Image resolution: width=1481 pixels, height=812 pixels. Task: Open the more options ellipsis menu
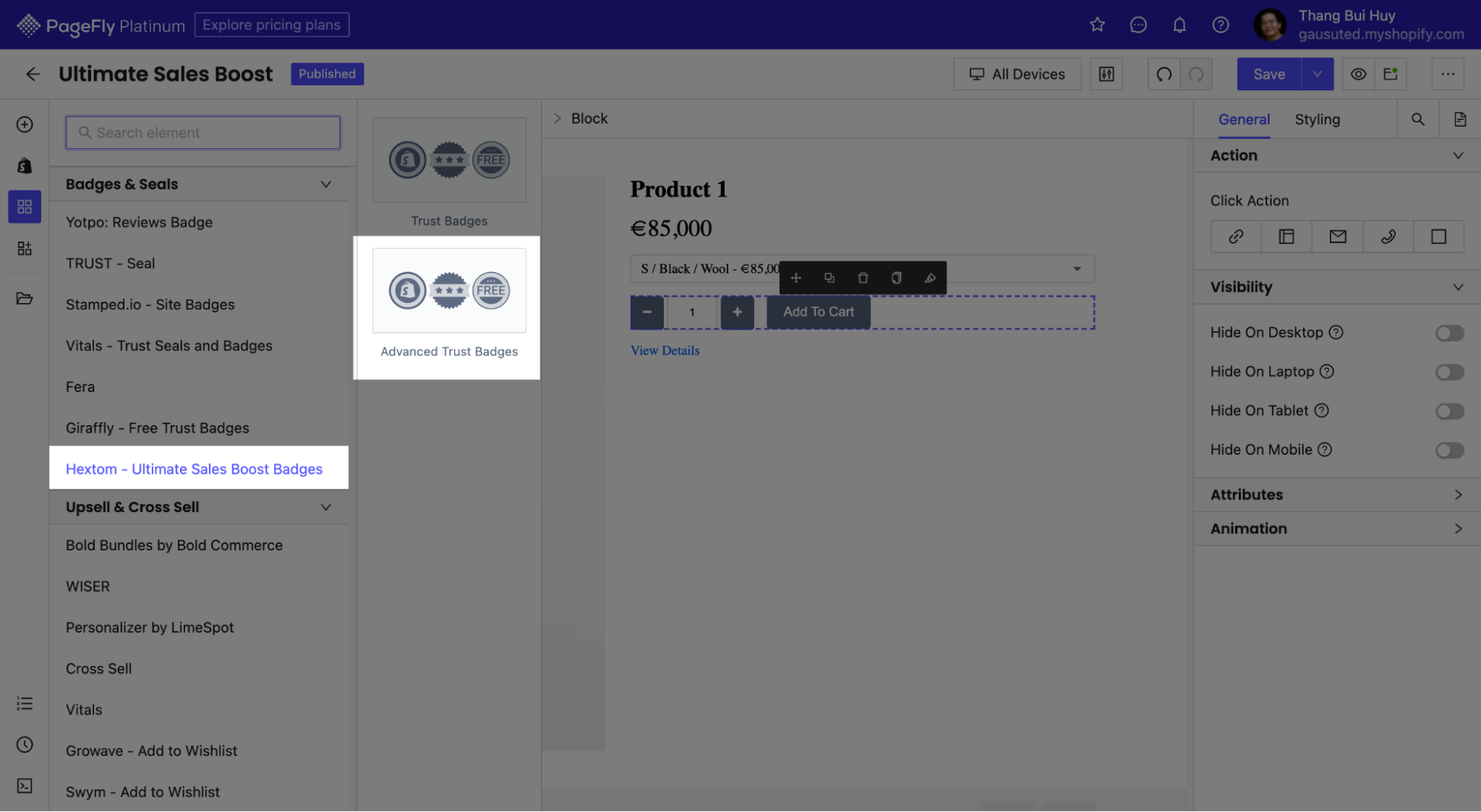[1448, 74]
